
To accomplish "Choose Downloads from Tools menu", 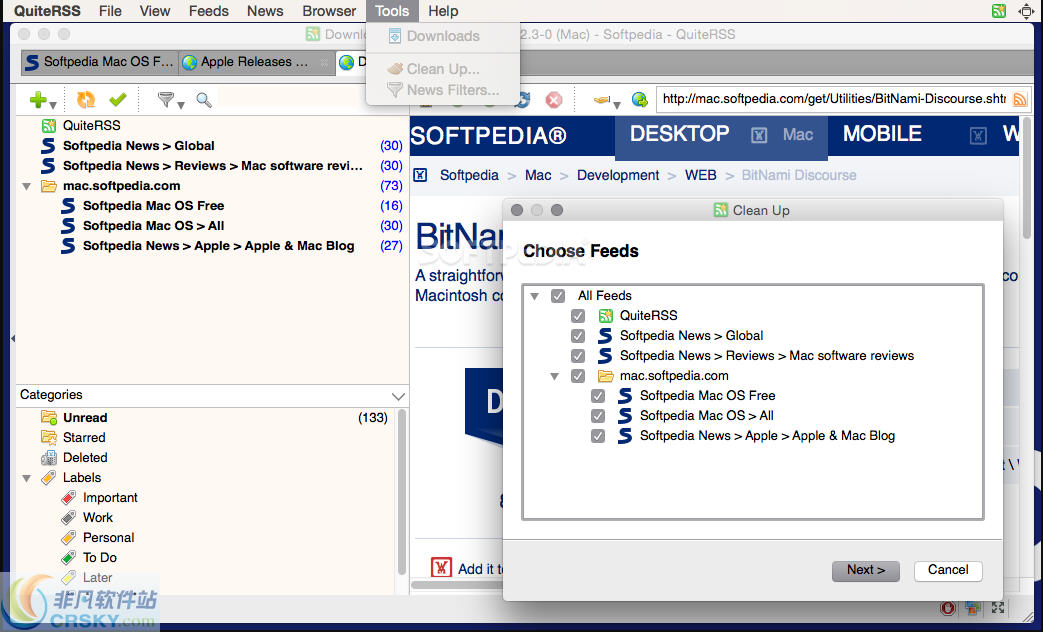I will (442, 36).
